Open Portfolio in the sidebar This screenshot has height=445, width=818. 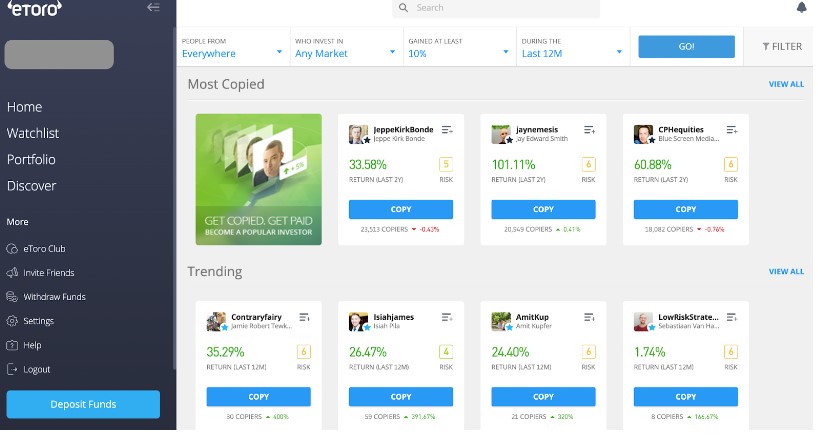[x=31, y=160]
